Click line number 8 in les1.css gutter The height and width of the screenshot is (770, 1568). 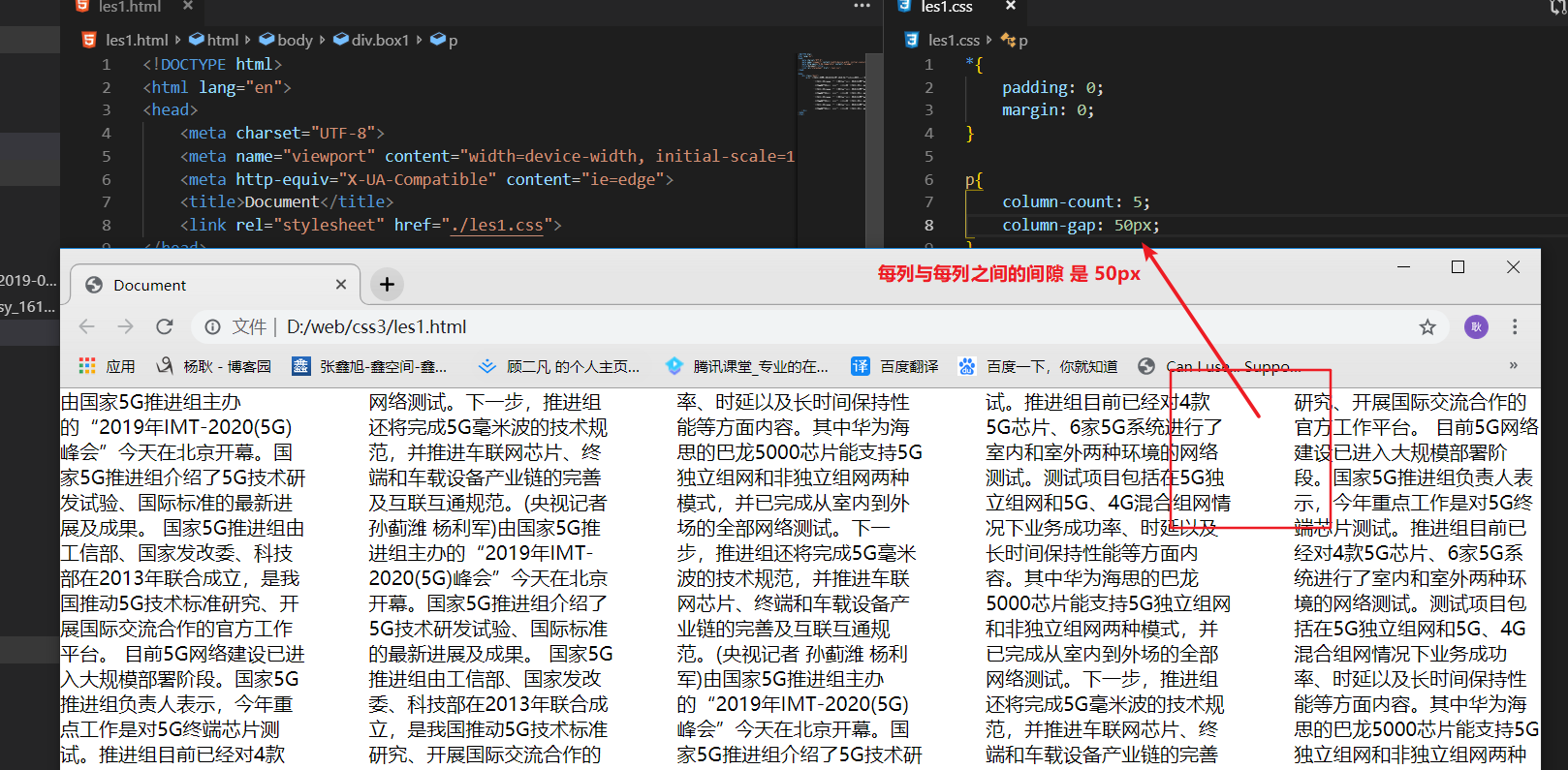click(928, 225)
